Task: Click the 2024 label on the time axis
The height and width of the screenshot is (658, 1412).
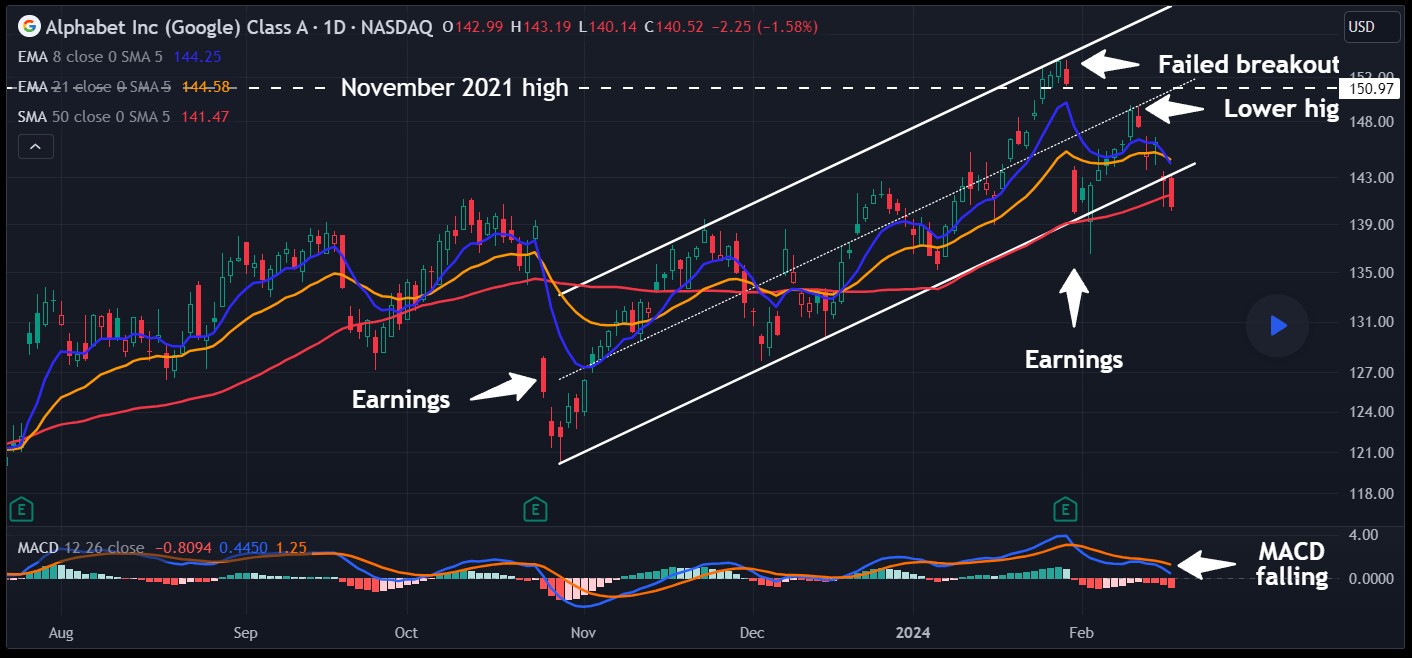Action: click(911, 633)
